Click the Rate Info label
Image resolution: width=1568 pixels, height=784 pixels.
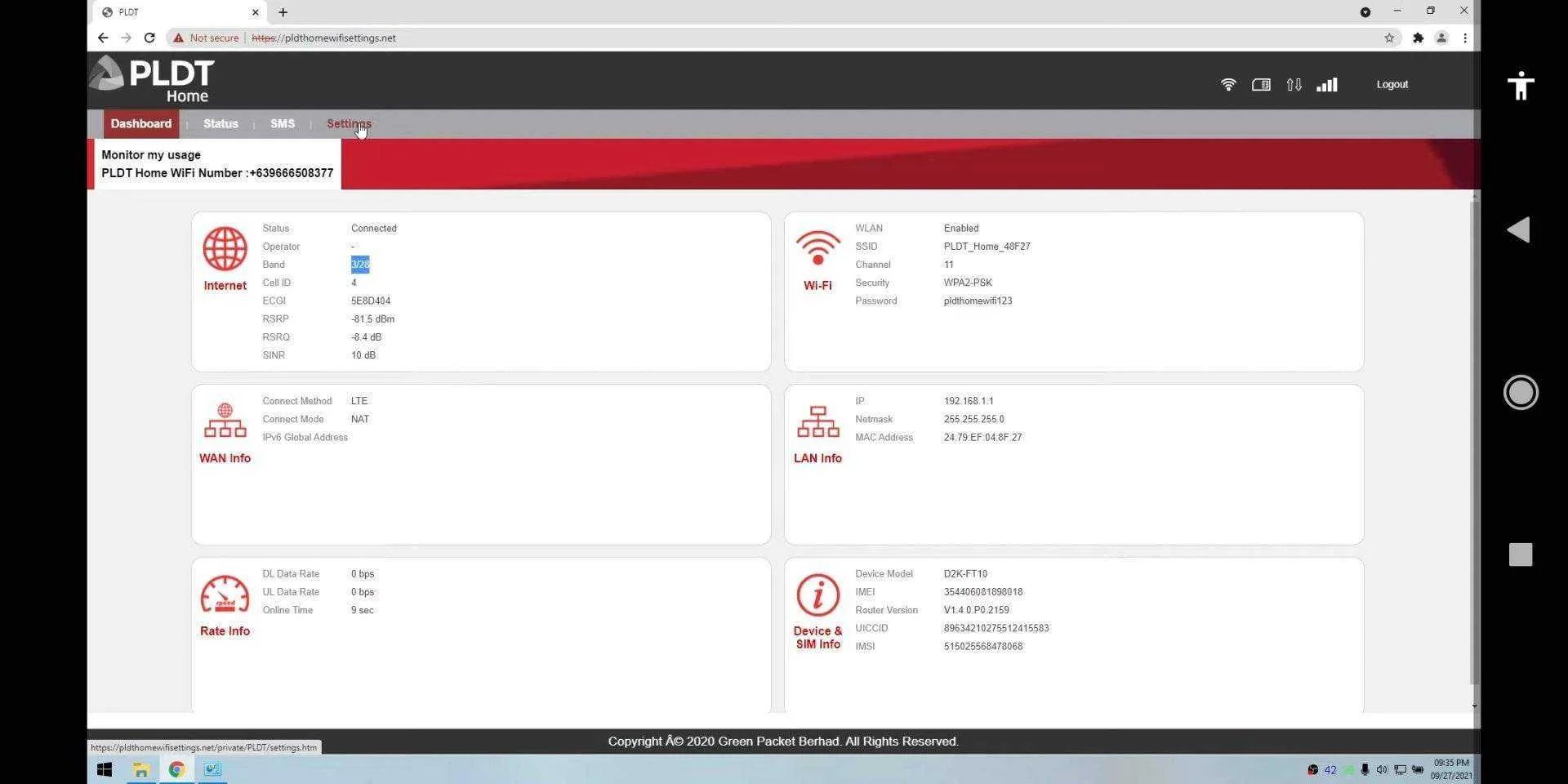pos(225,631)
